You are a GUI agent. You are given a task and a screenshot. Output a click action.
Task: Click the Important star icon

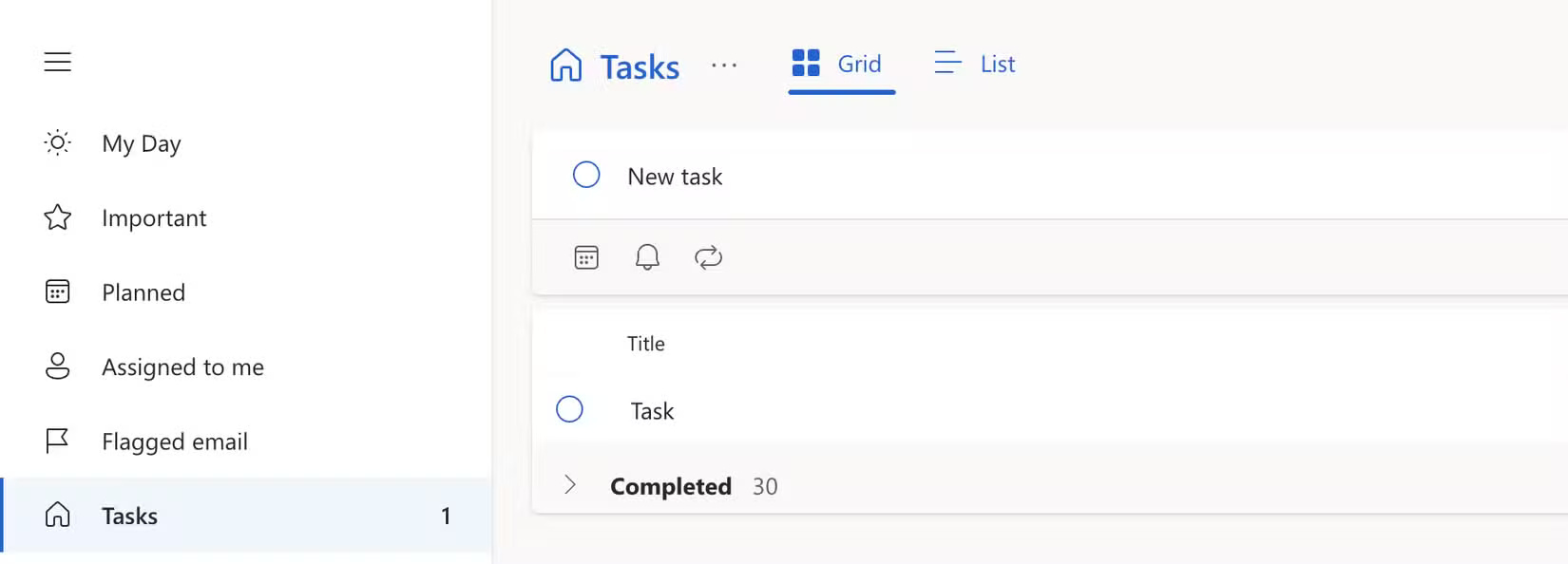click(57, 217)
